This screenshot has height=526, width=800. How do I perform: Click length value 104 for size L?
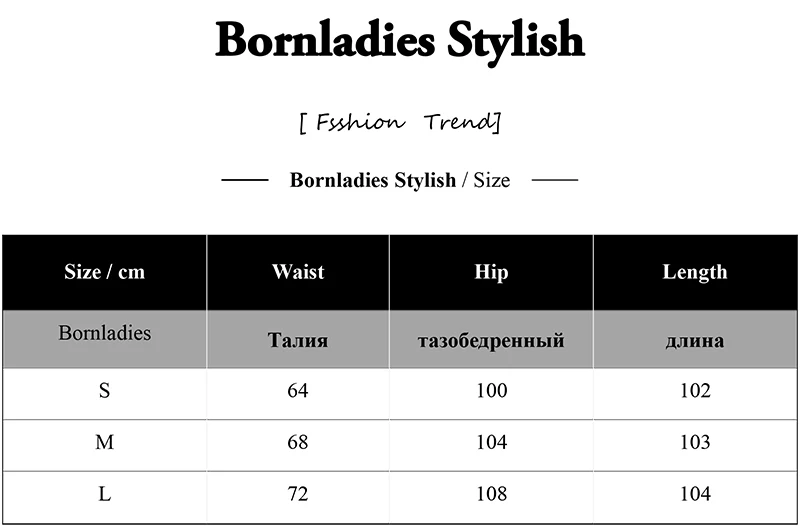(695, 494)
